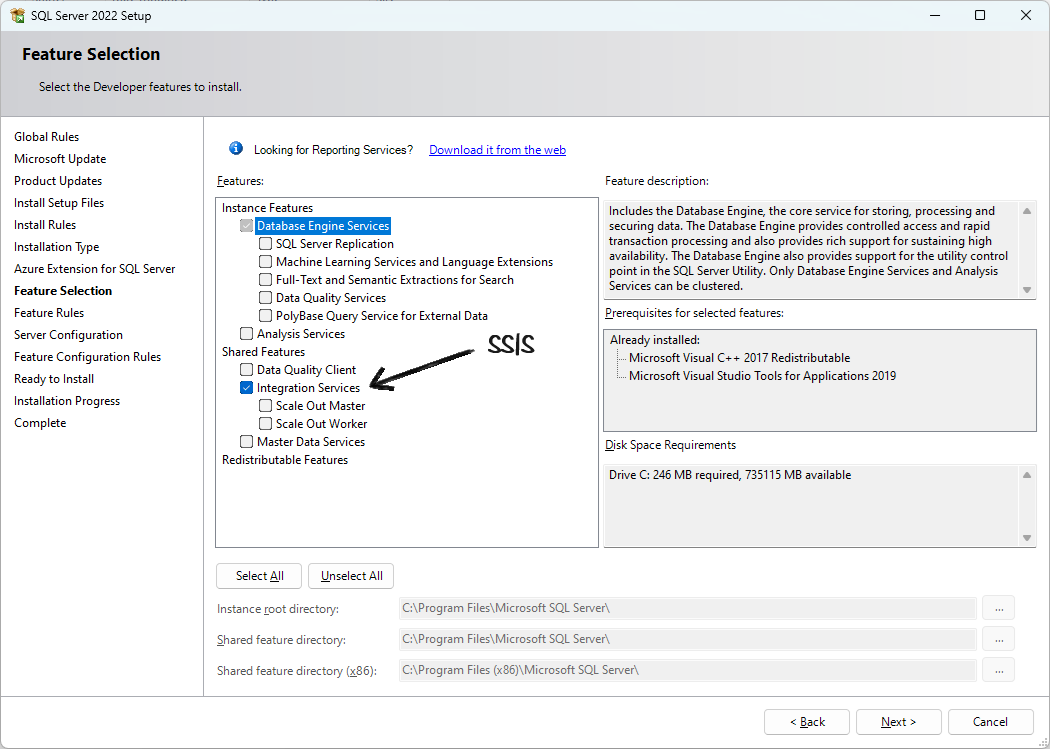The image size is (1050, 749).
Task: Click the Instance root directory path field
Action: (x=687, y=608)
